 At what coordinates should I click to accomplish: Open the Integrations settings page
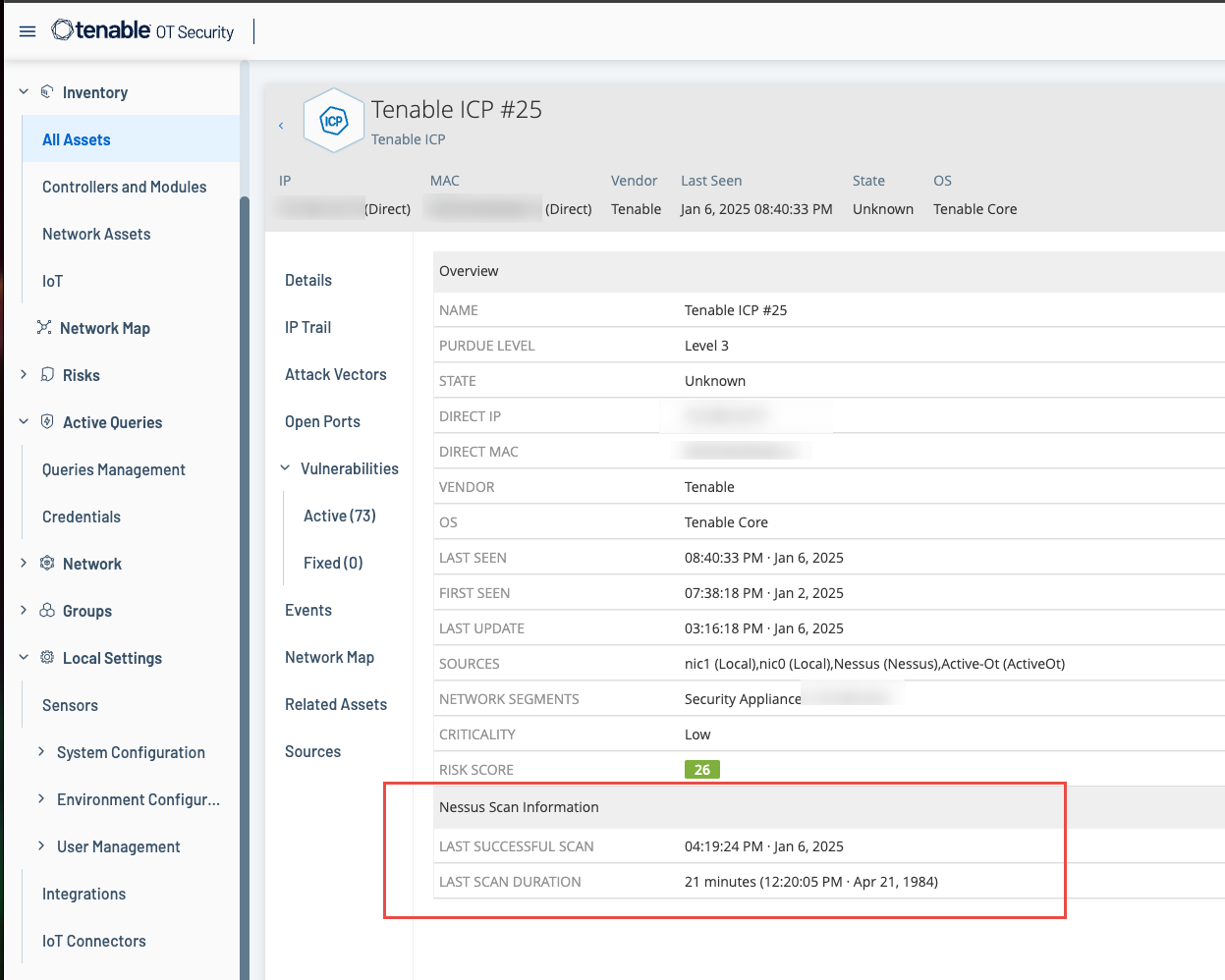84,894
